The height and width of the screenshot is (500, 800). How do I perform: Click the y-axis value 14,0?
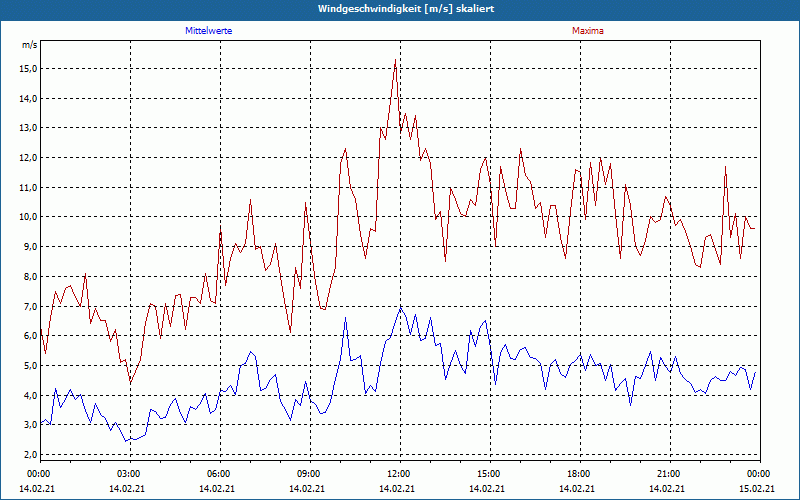pyautogui.click(x=29, y=98)
